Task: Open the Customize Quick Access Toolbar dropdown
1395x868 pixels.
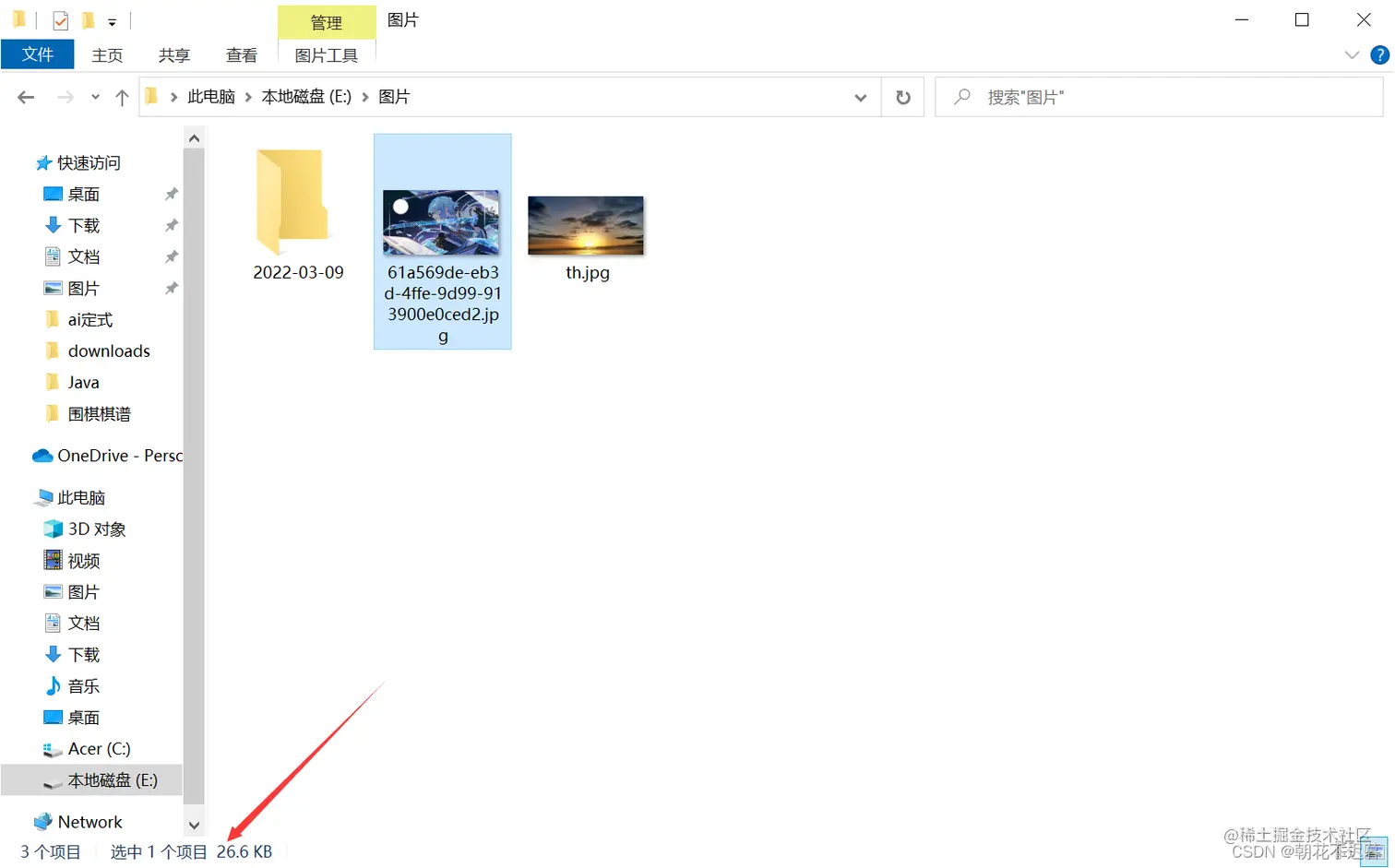Action: pyautogui.click(x=112, y=22)
